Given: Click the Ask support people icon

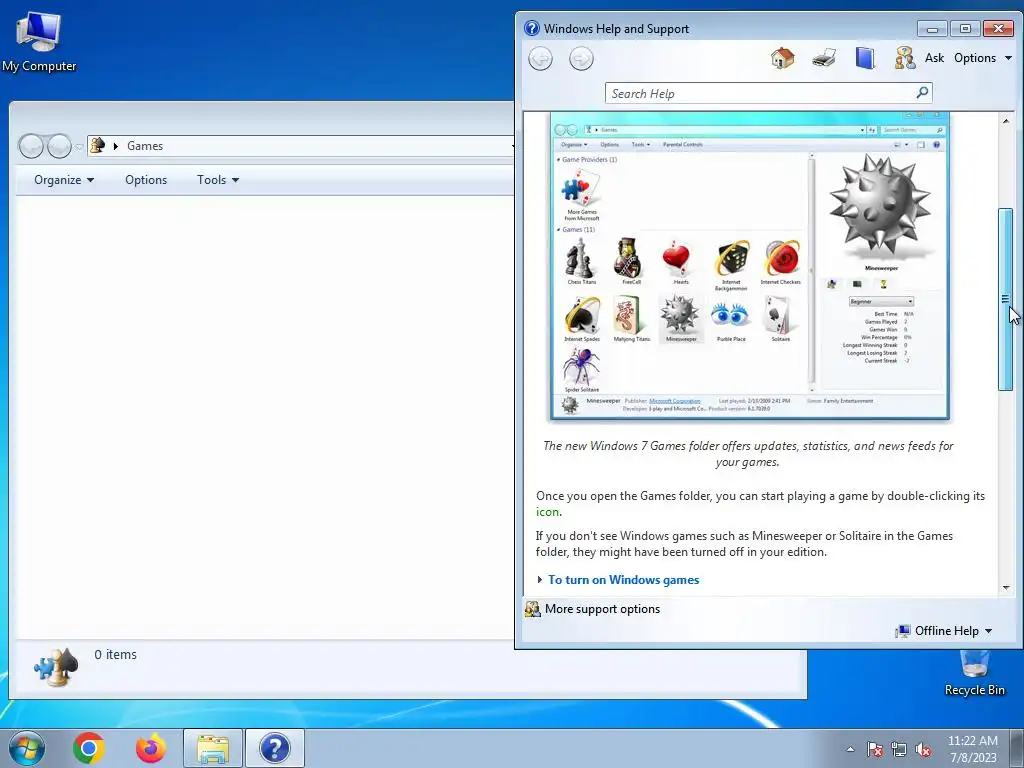Looking at the screenshot, I should [904, 58].
